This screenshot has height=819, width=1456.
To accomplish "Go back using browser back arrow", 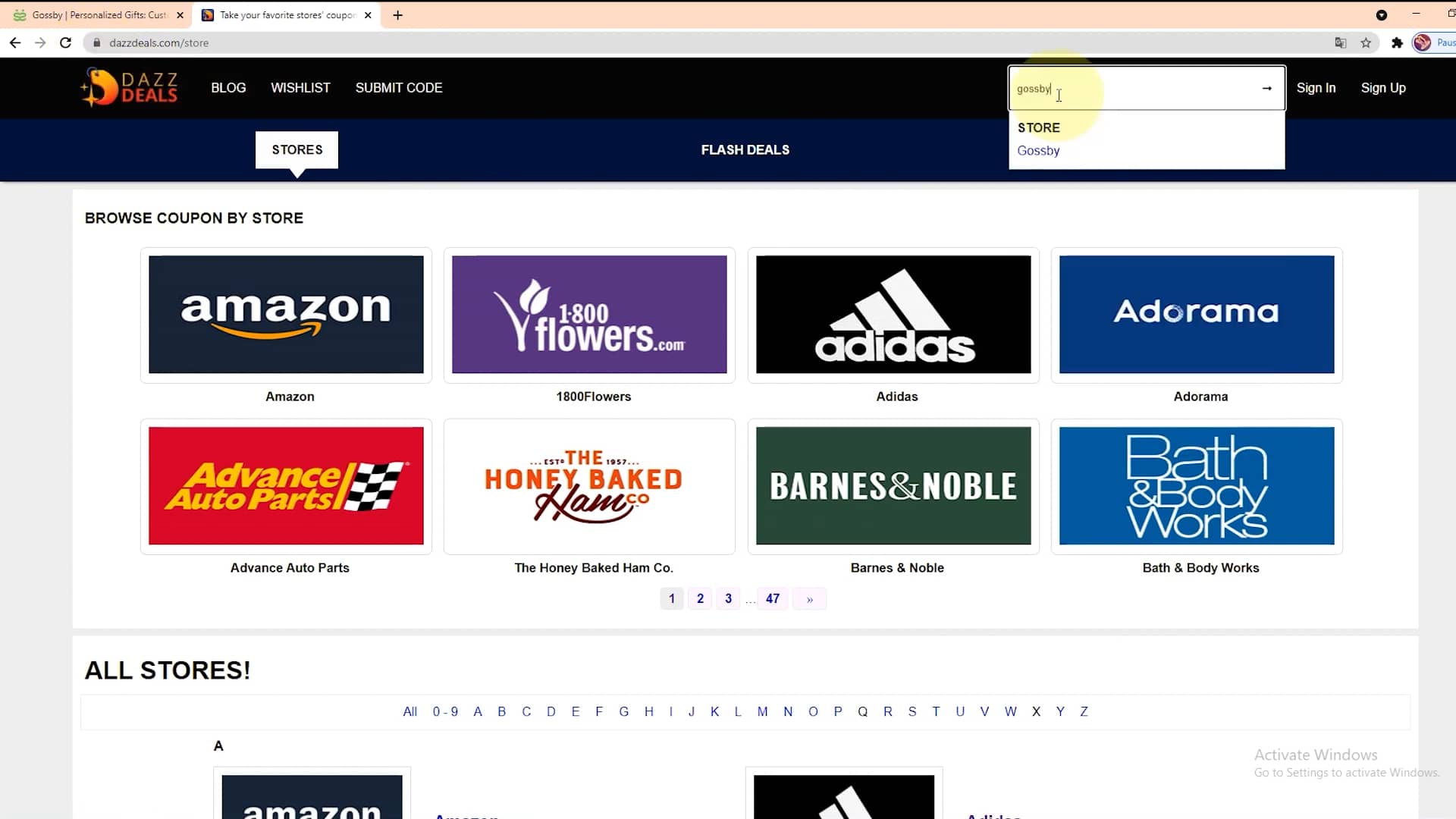I will (x=15, y=43).
